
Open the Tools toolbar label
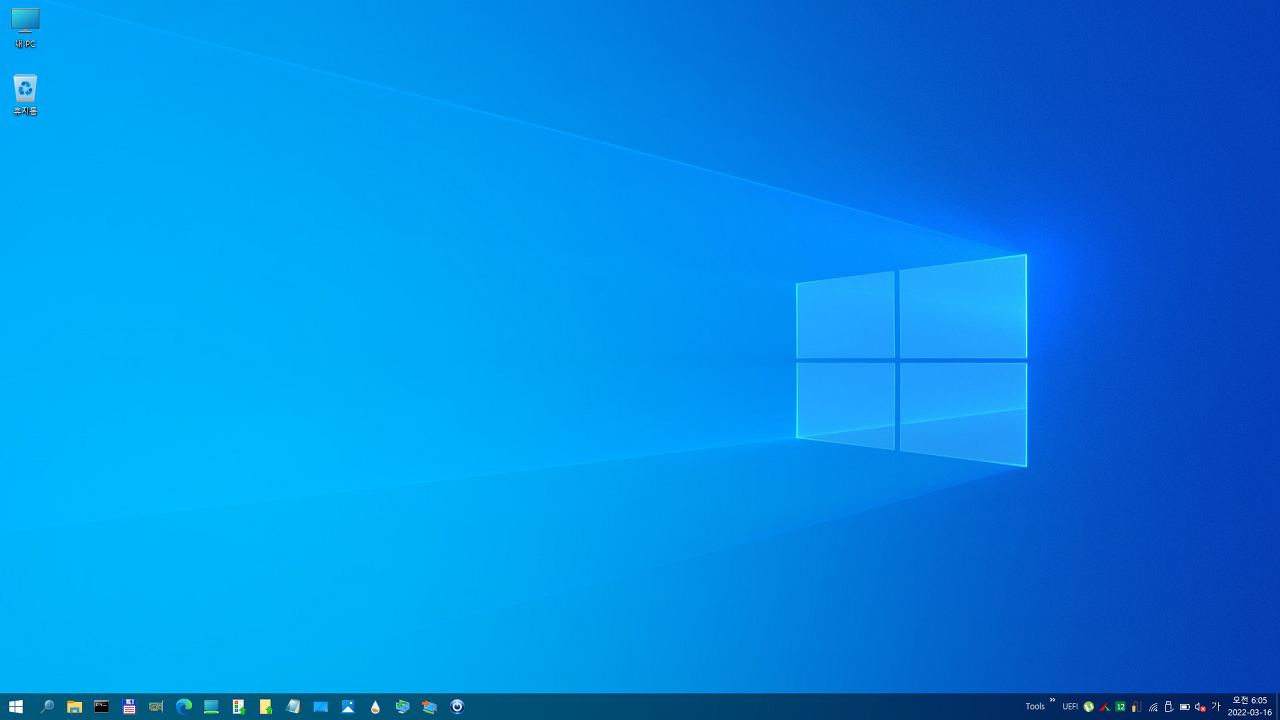click(1035, 706)
